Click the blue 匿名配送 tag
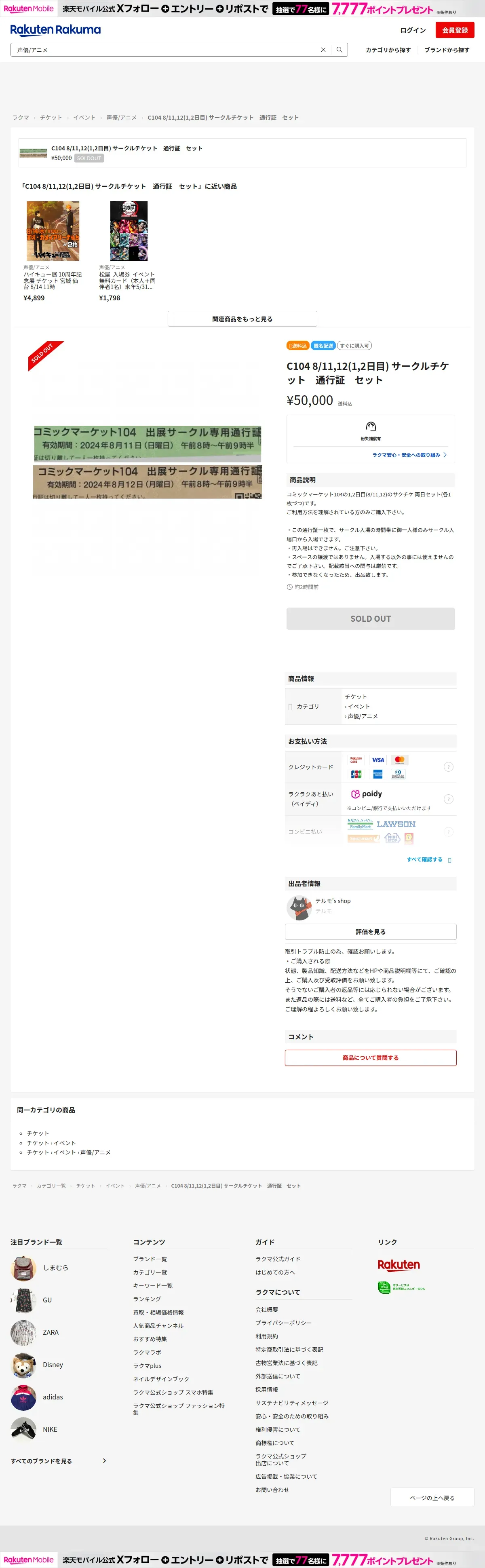 (x=323, y=346)
